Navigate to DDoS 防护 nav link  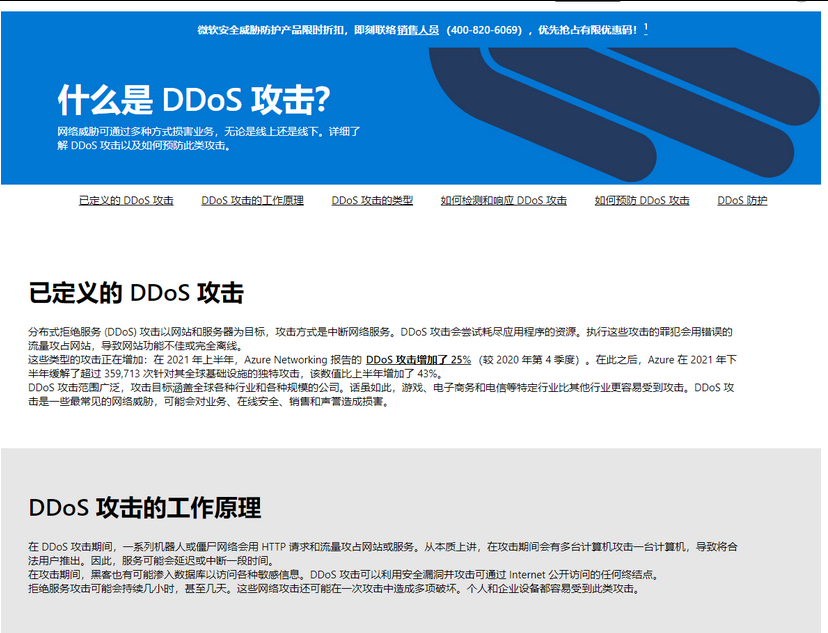coord(742,201)
